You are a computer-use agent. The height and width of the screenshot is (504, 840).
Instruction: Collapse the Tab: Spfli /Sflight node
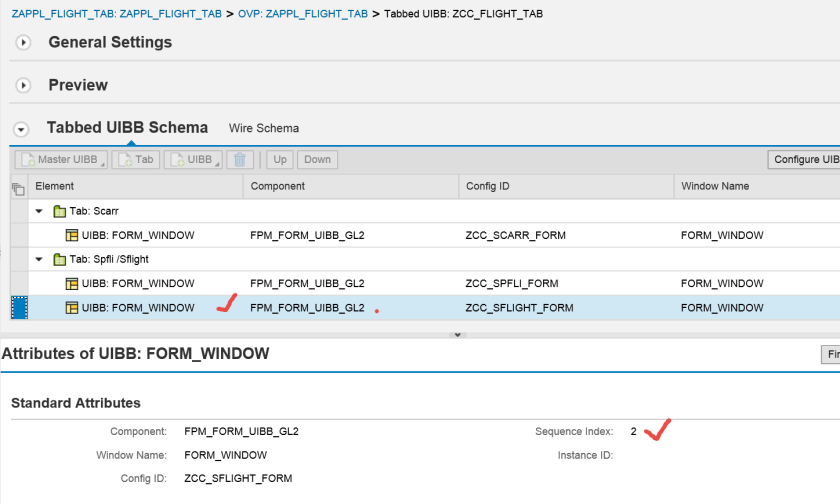coord(40,260)
